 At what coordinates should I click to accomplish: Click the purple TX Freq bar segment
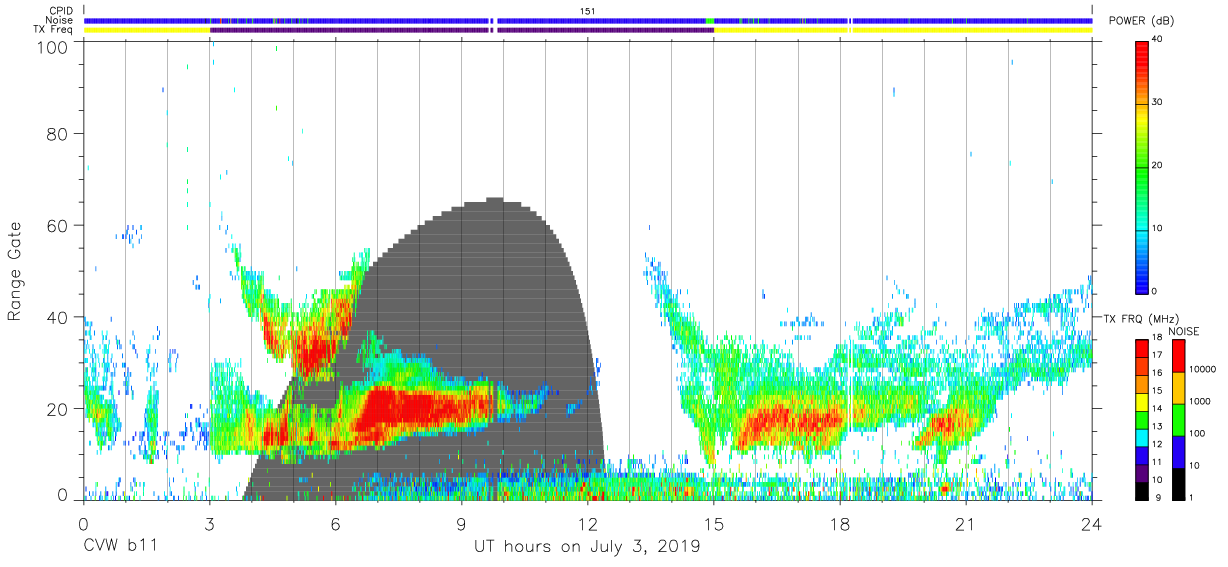[x=461, y=30]
